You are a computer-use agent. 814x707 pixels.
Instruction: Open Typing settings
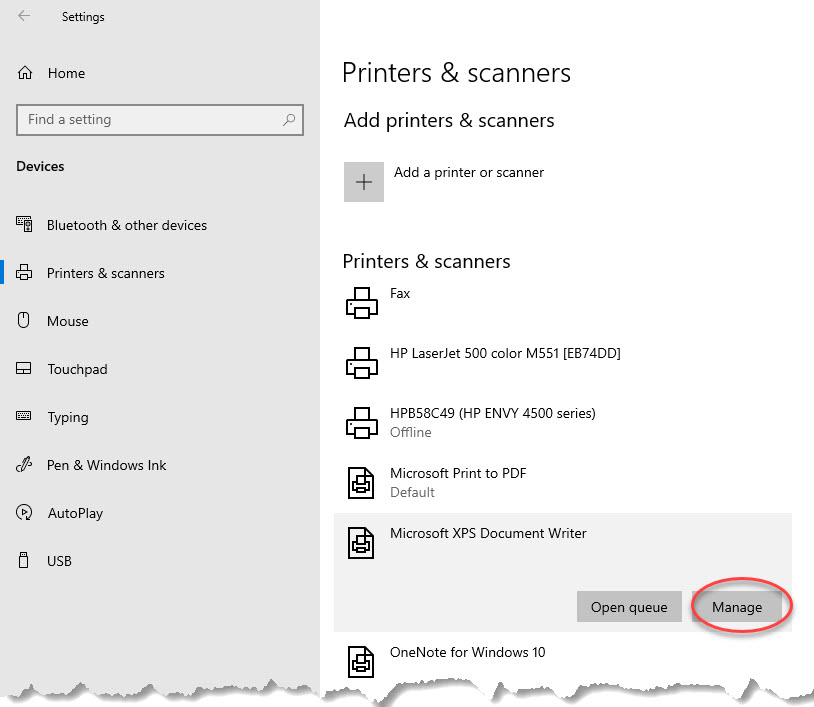pos(68,418)
